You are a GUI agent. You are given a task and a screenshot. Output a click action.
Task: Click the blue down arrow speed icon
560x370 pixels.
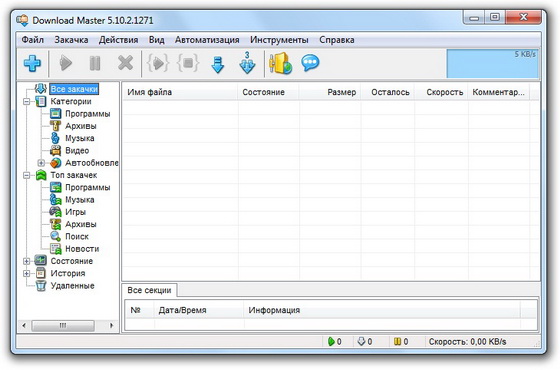[x=218, y=64]
